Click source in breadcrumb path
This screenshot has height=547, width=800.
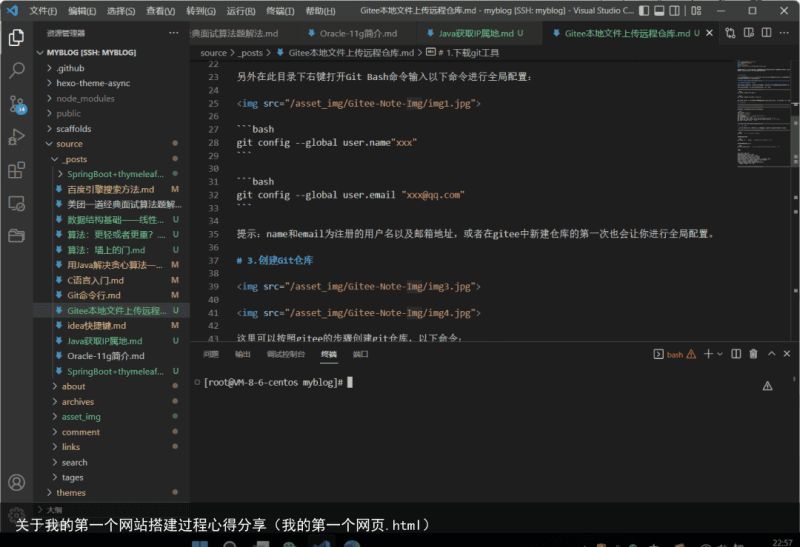213,53
